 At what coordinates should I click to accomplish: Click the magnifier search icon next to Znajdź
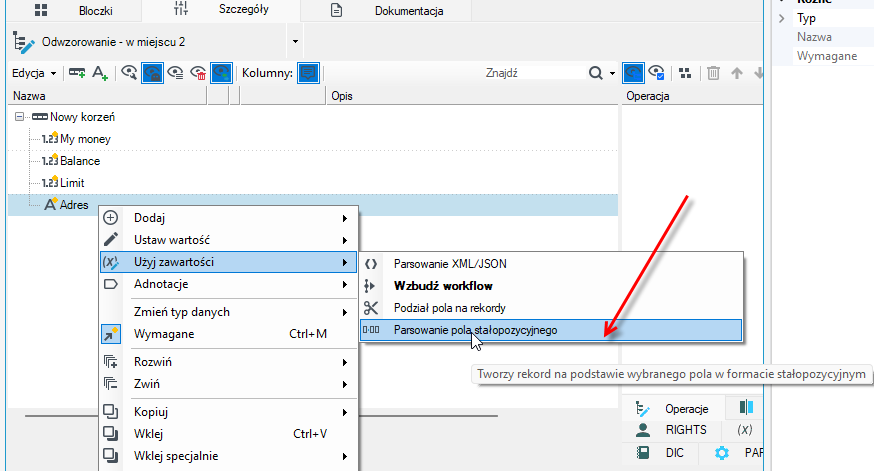point(596,73)
